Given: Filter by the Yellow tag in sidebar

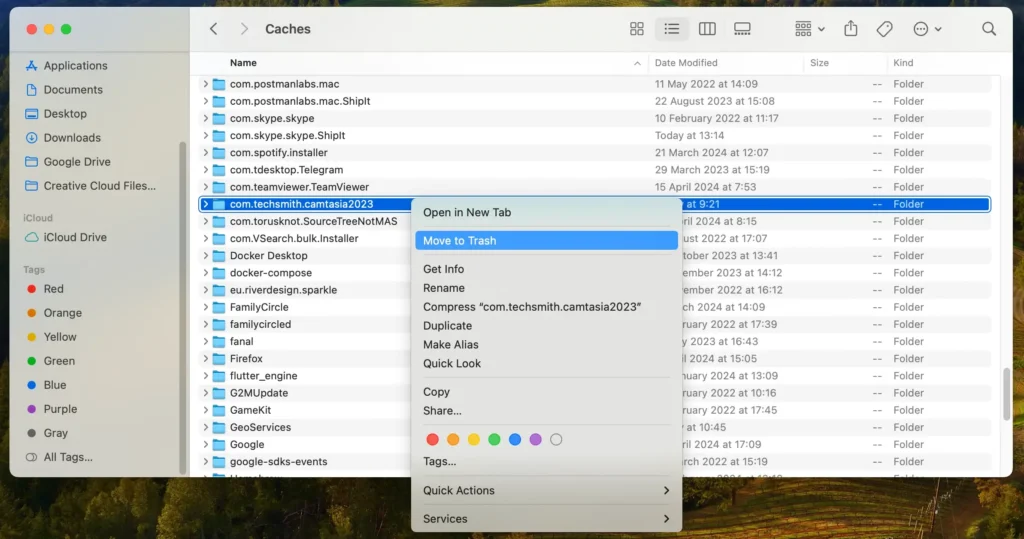Looking at the screenshot, I should [51, 337].
